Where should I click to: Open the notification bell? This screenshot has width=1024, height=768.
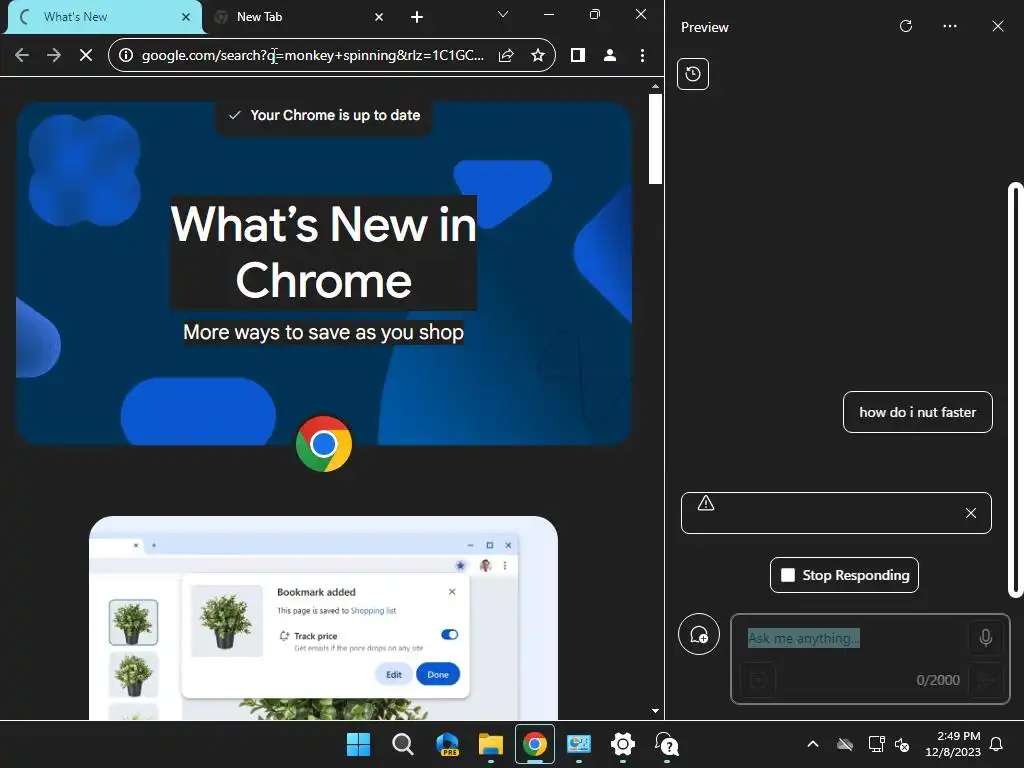click(x=997, y=744)
